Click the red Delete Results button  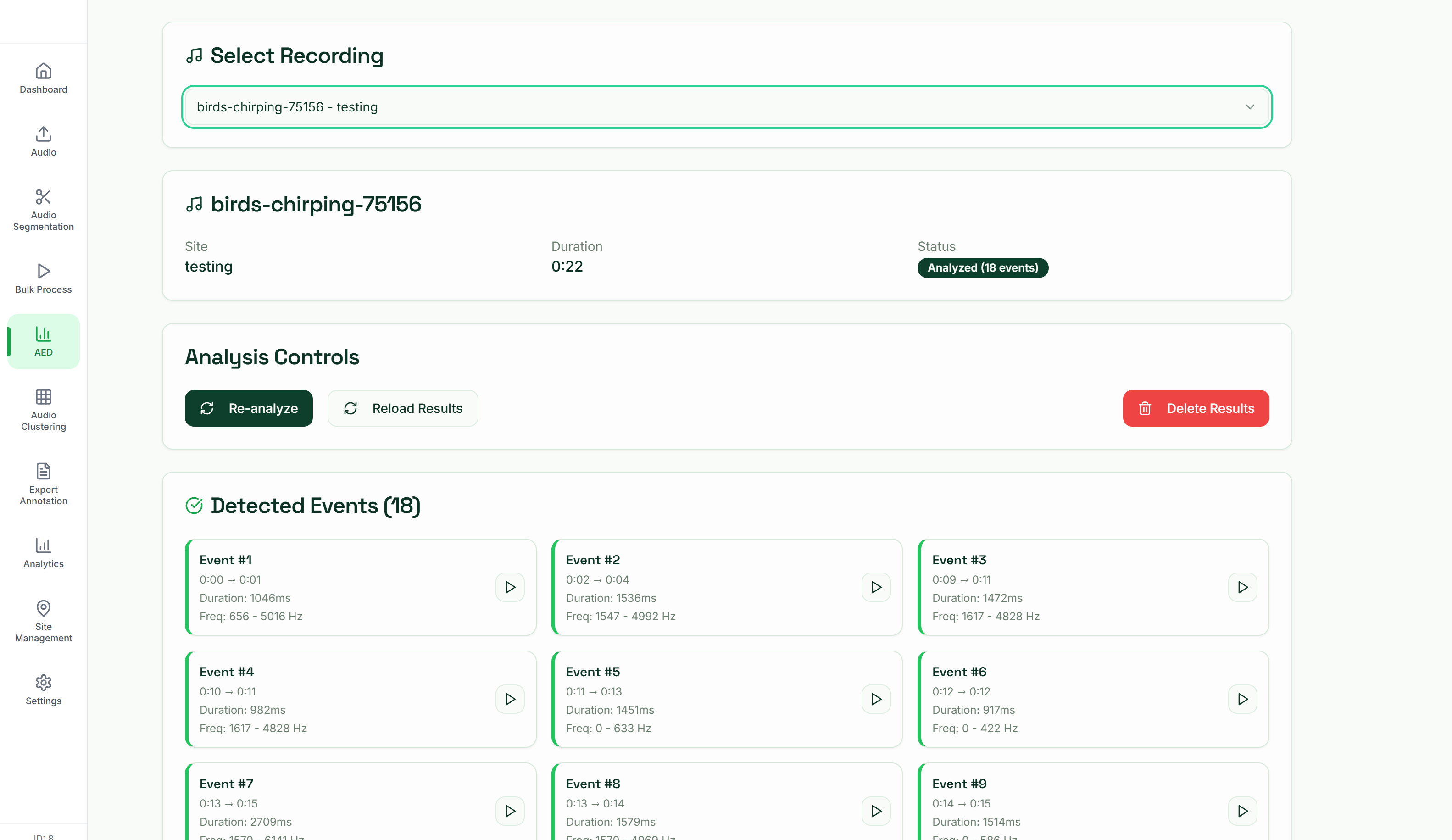(x=1196, y=408)
